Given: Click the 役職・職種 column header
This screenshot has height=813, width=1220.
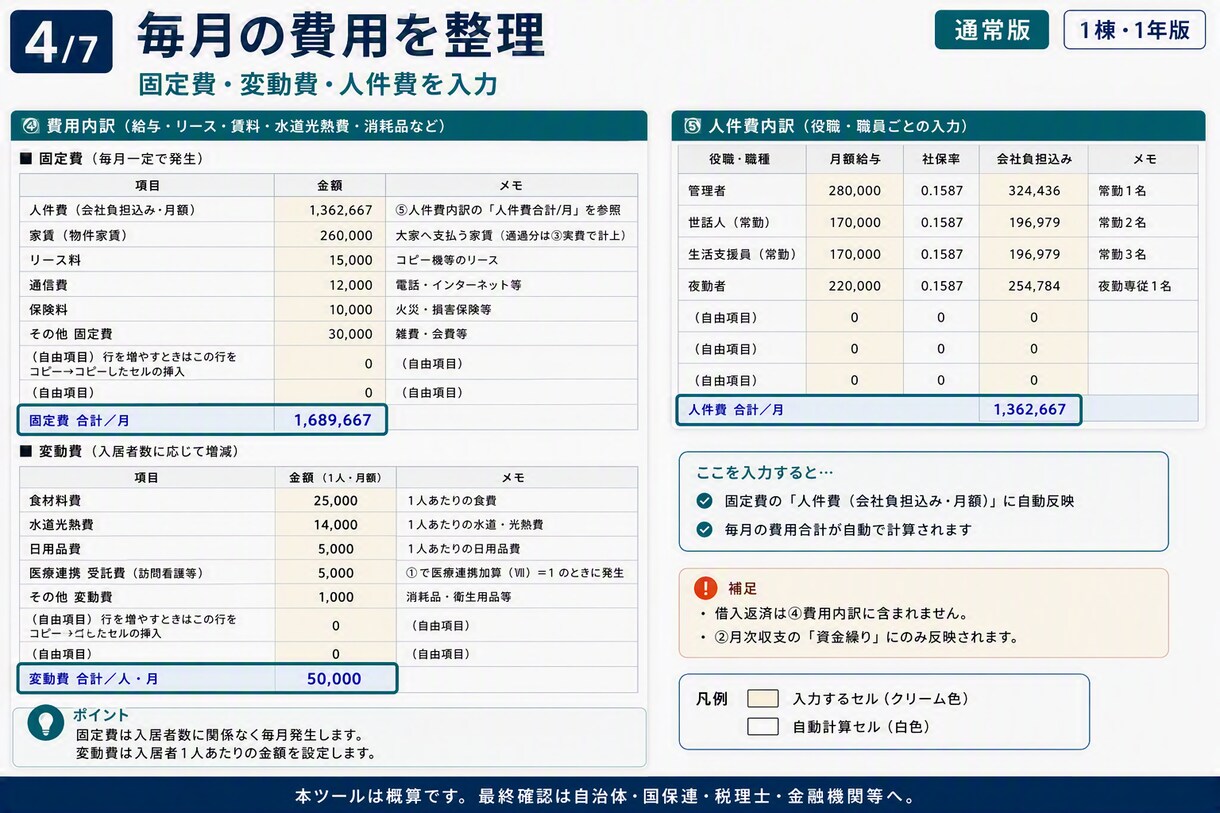Looking at the screenshot, I should pos(742,159).
